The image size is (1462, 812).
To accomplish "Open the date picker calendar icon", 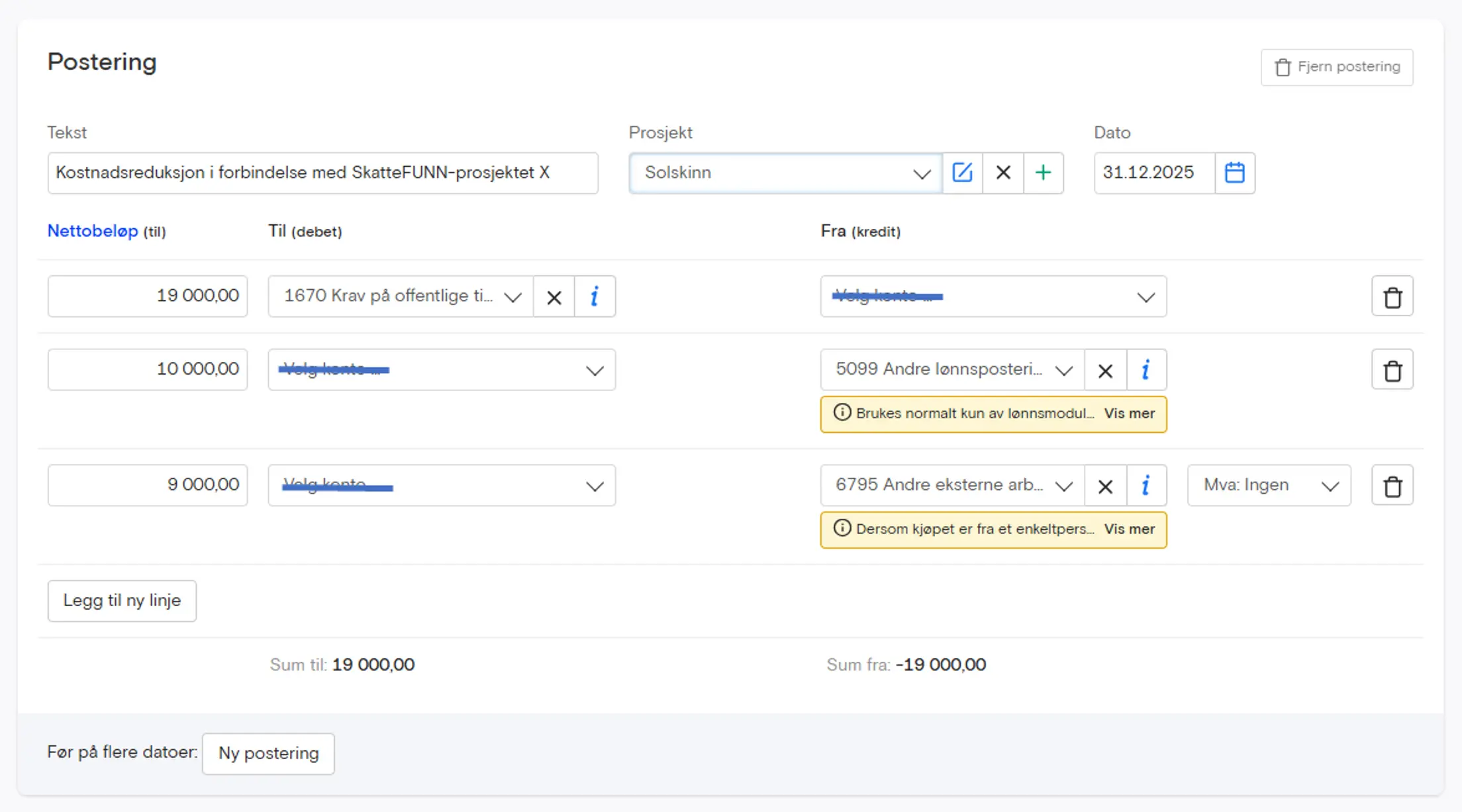I will 1234,173.
